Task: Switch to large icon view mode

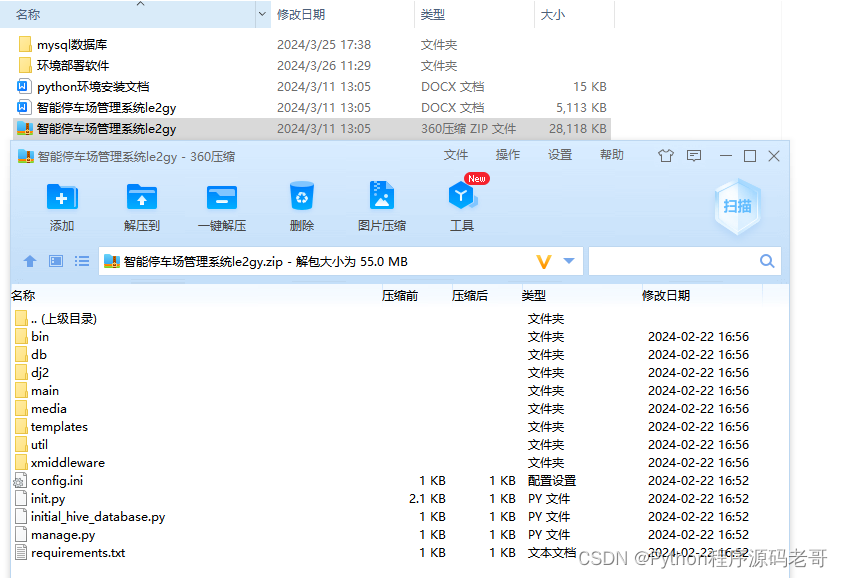Action: (x=56, y=261)
